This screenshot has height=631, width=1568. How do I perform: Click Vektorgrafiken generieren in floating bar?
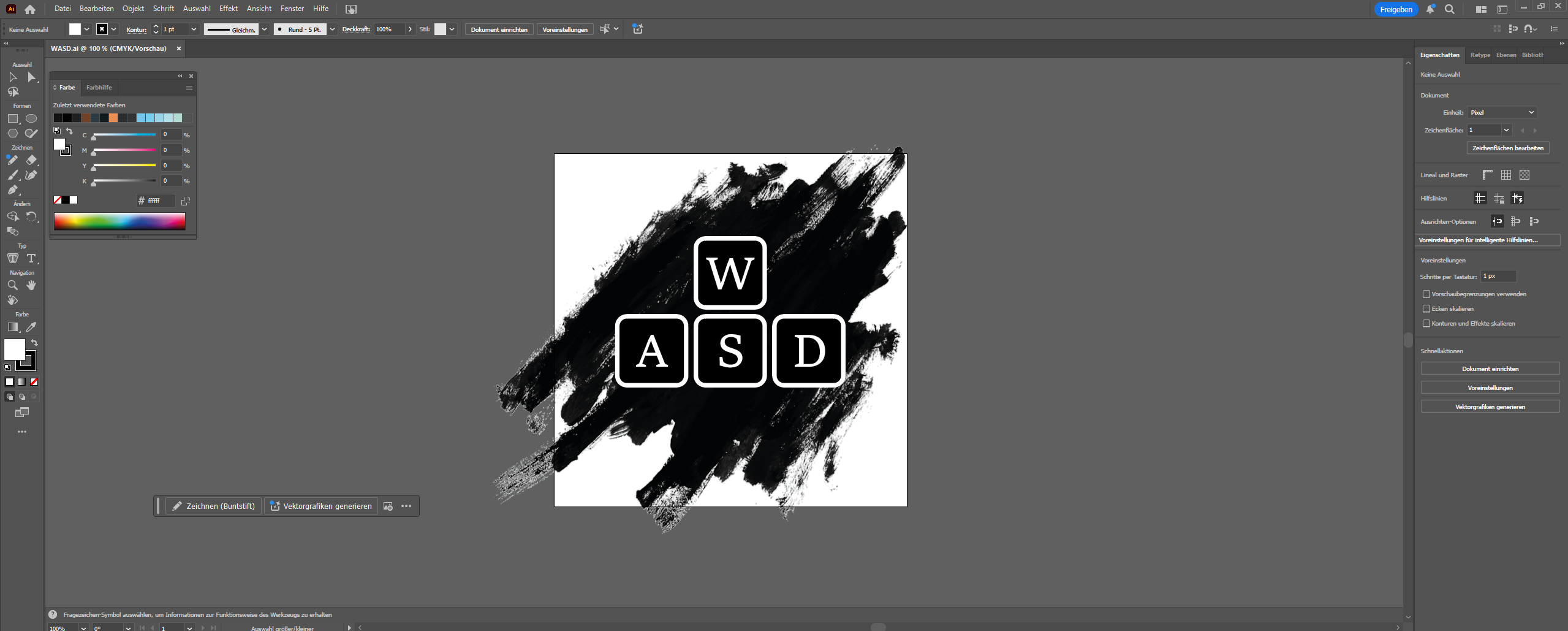click(321, 506)
